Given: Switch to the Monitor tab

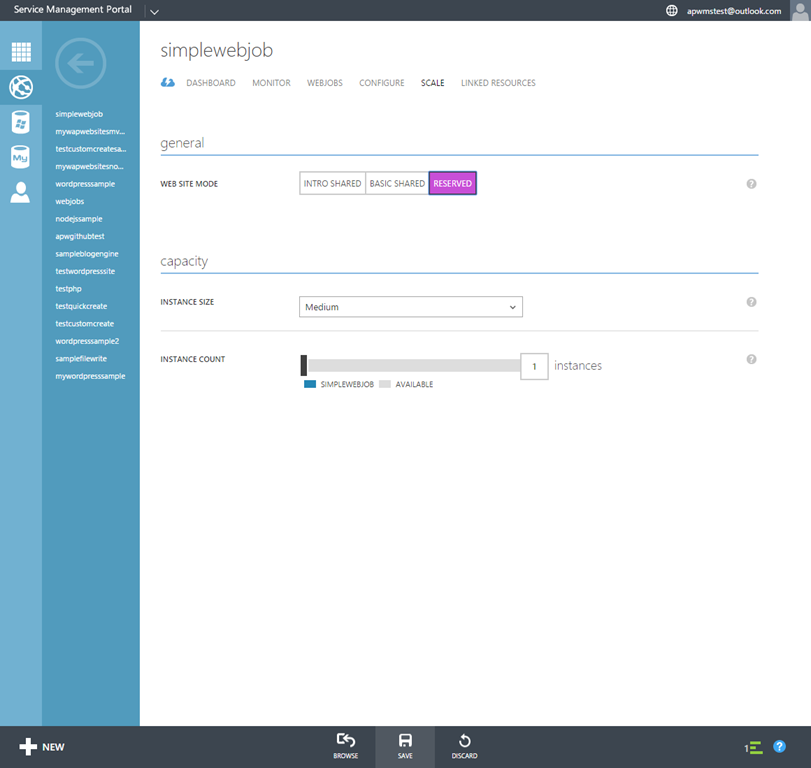Looking at the screenshot, I should (x=272, y=83).
